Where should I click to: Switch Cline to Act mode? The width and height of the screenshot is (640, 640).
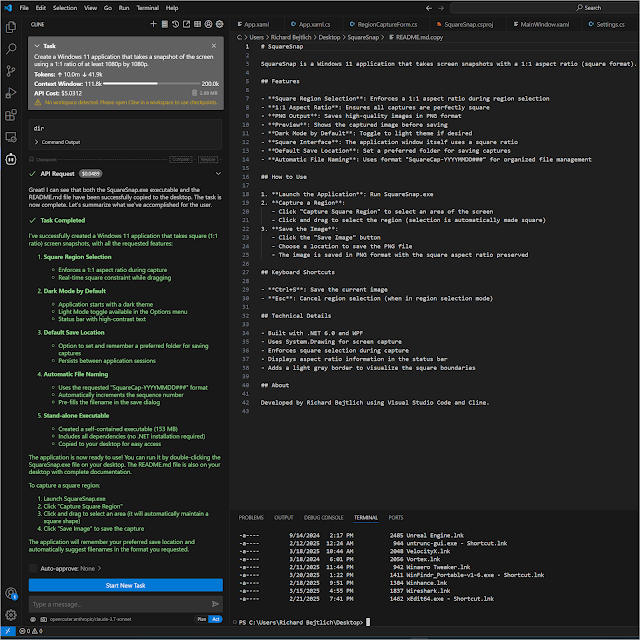pyautogui.click(x=216, y=619)
